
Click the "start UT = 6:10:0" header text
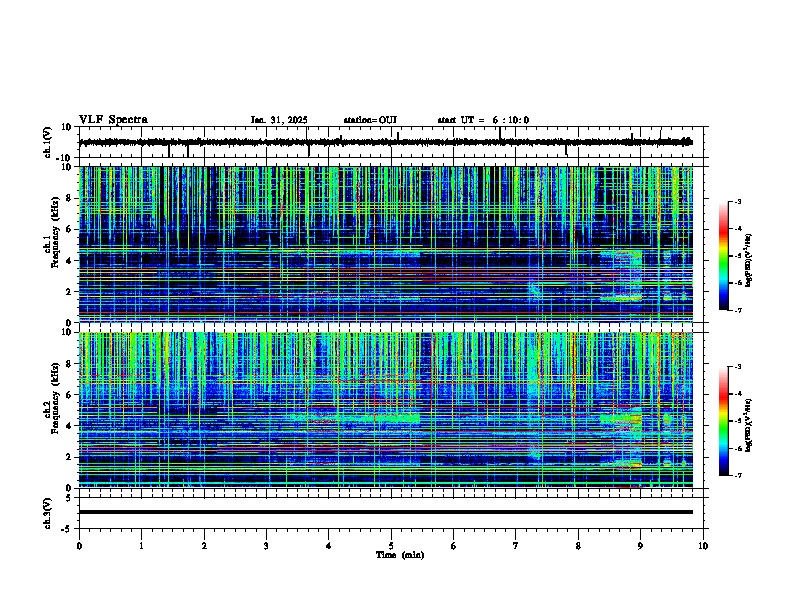(483, 120)
